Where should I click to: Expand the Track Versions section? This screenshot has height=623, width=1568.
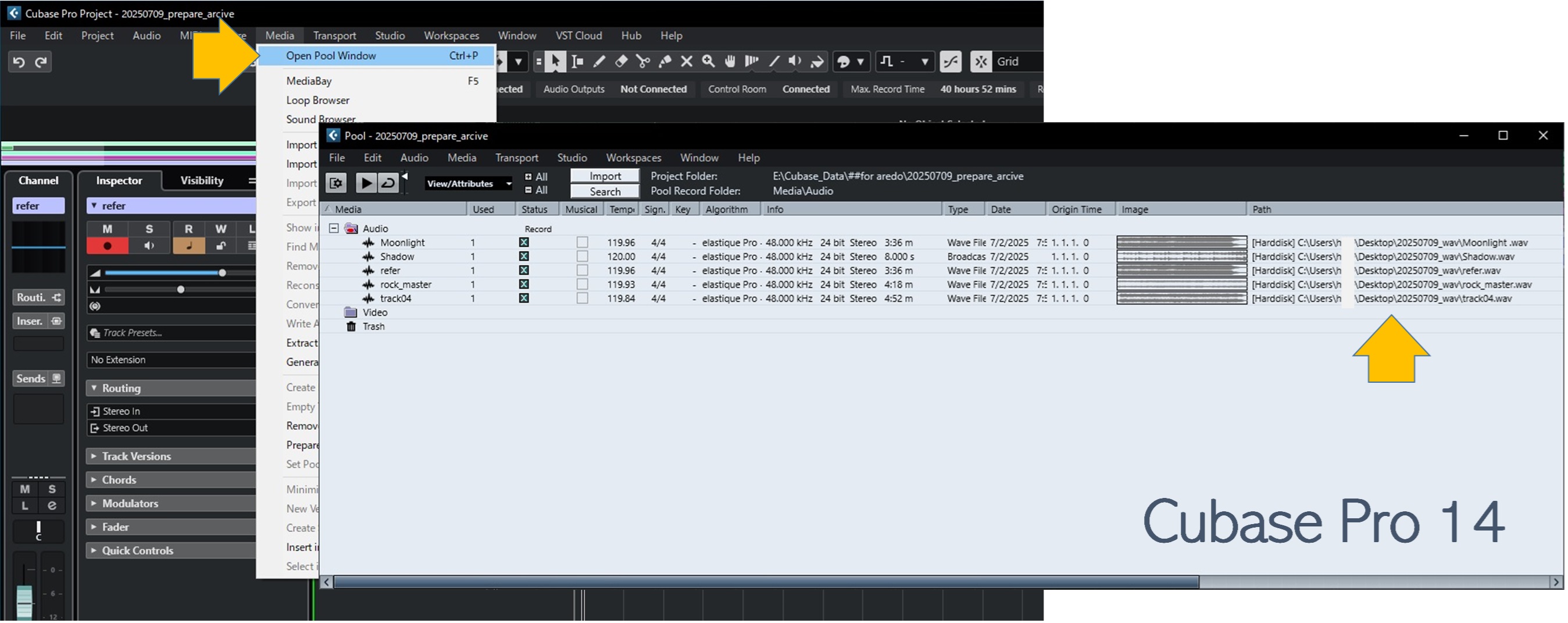coord(94,456)
